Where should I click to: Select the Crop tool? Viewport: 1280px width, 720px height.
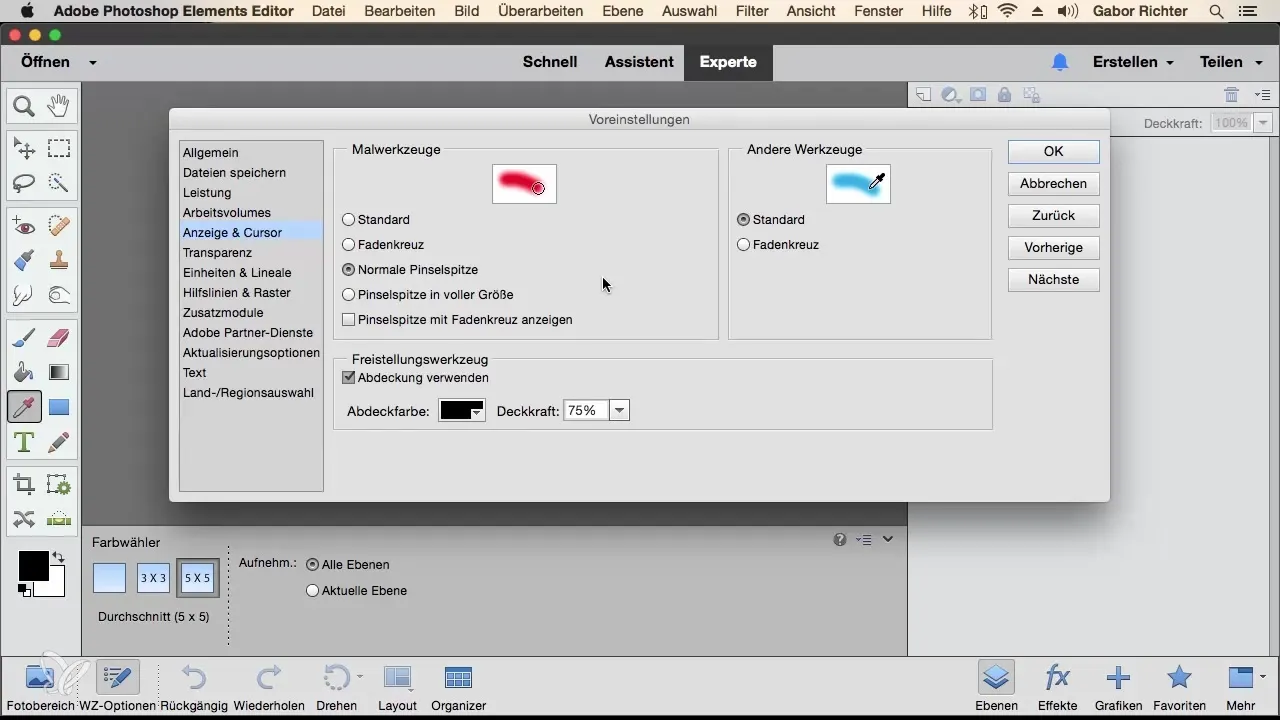(24, 485)
